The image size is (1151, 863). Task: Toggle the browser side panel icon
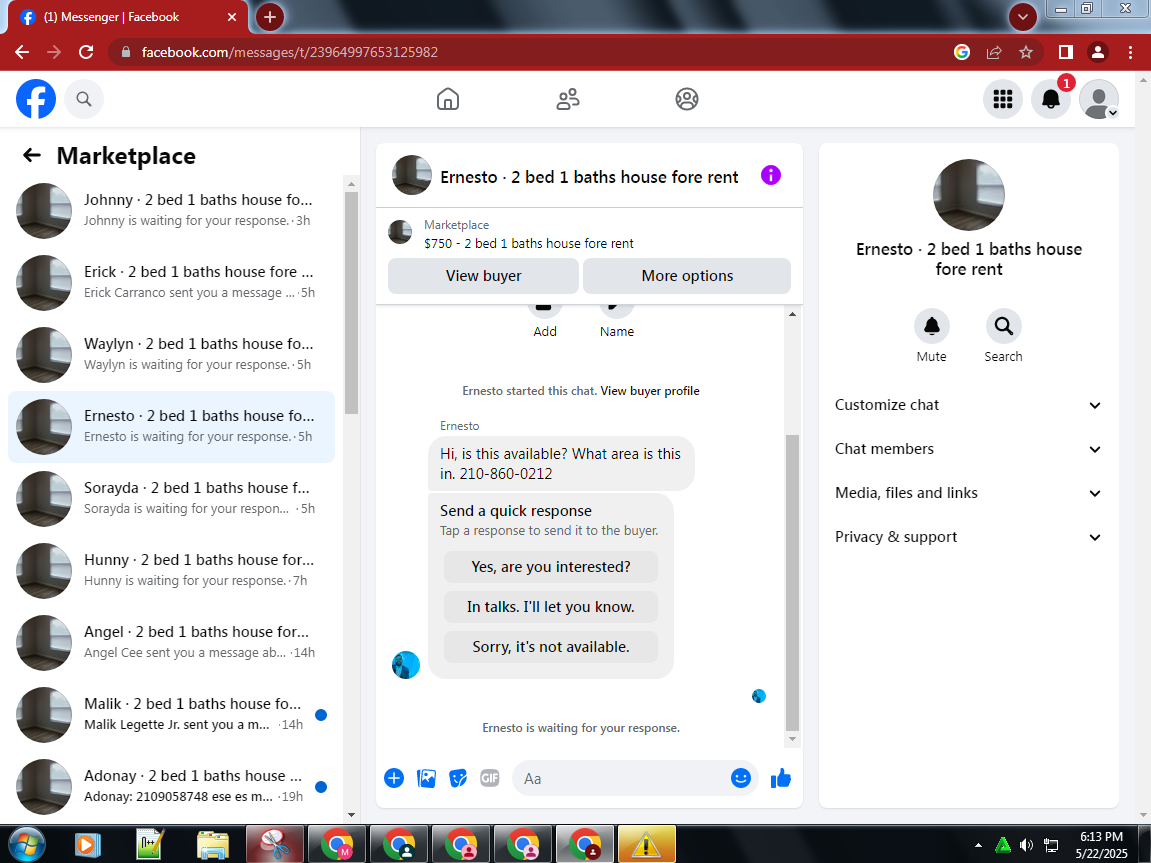(1066, 52)
